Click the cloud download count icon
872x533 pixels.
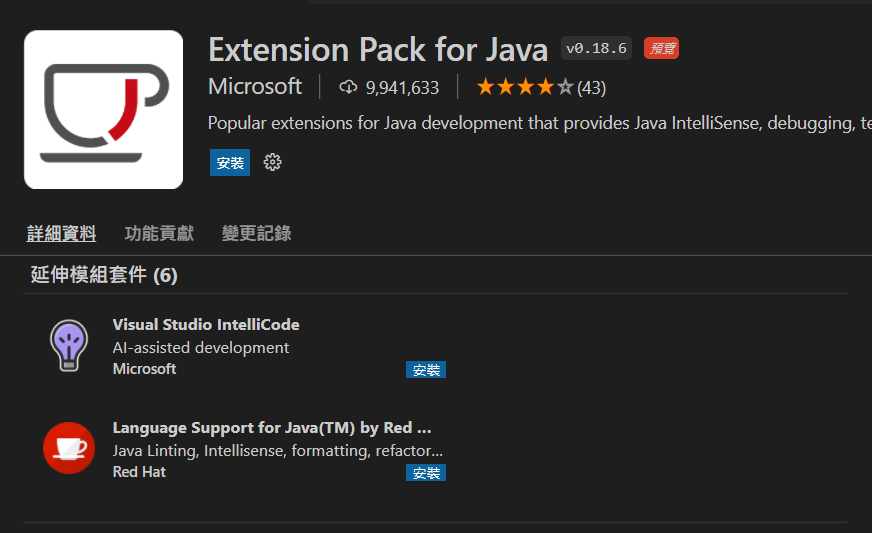click(x=348, y=87)
